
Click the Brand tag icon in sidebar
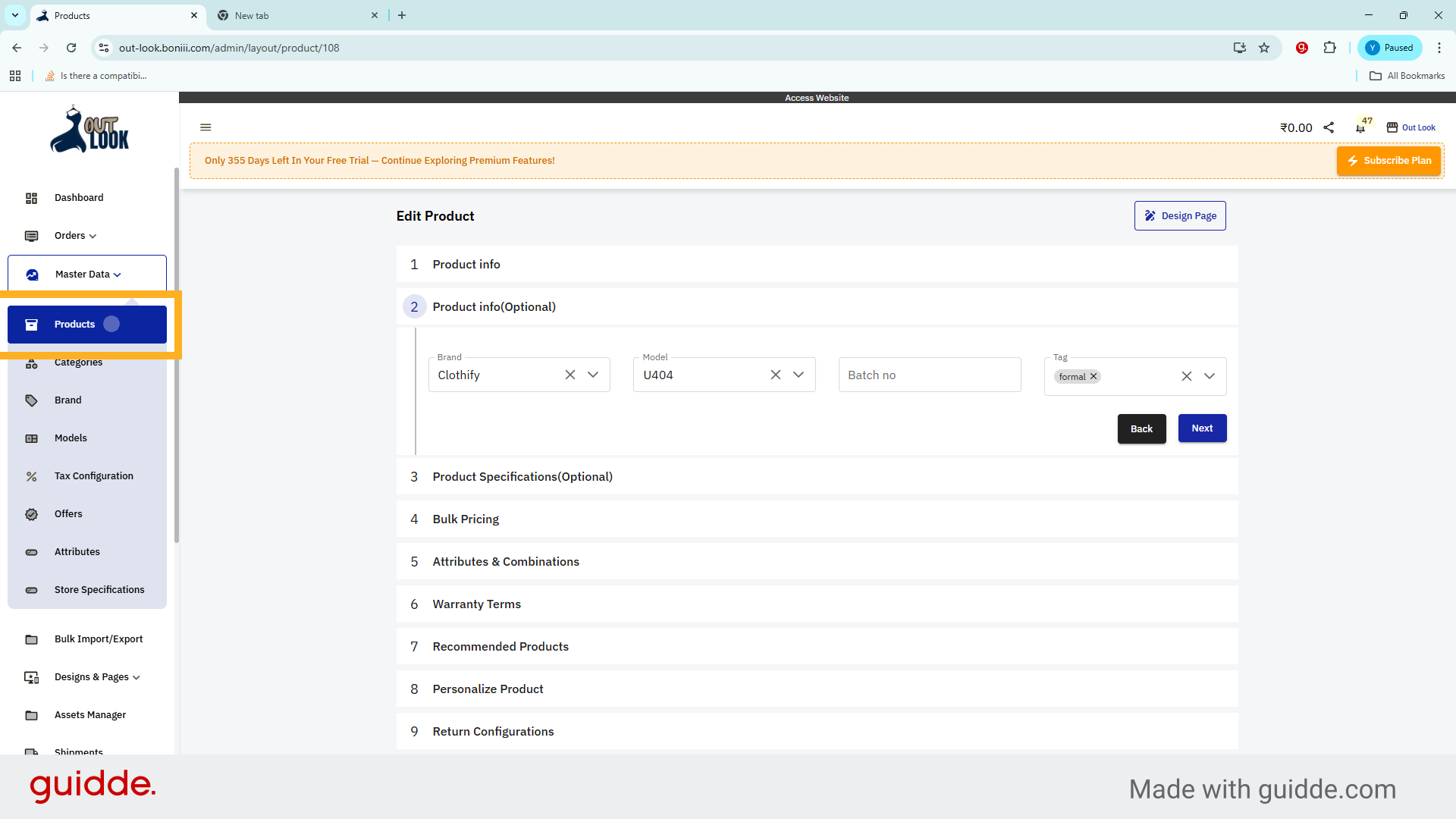pyautogui.click(x=31, y=400)
